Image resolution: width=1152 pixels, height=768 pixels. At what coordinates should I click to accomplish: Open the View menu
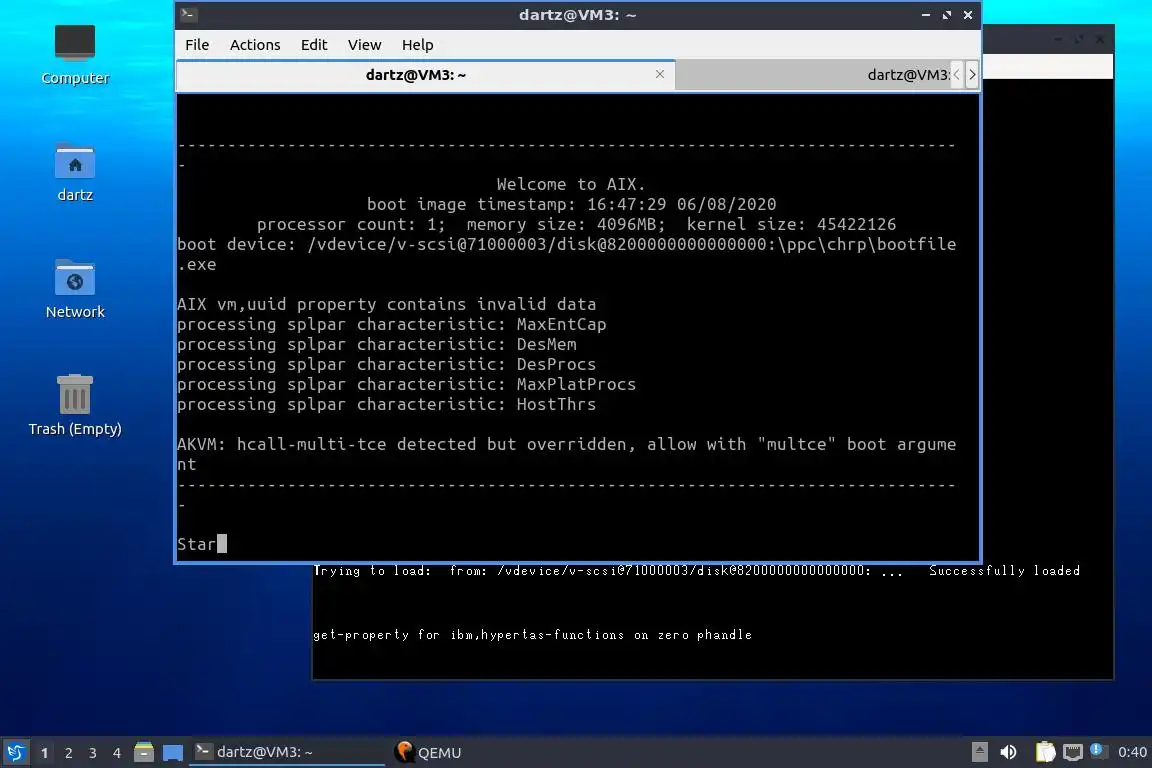364,45
